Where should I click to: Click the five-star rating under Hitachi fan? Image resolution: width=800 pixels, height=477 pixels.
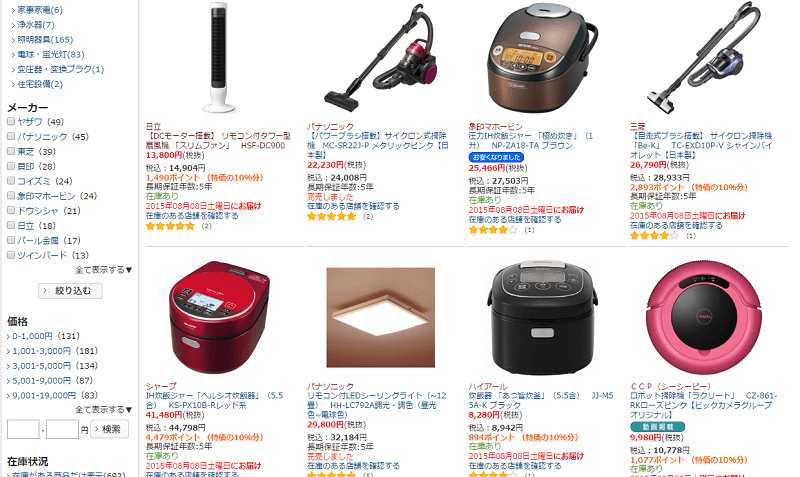170,226
